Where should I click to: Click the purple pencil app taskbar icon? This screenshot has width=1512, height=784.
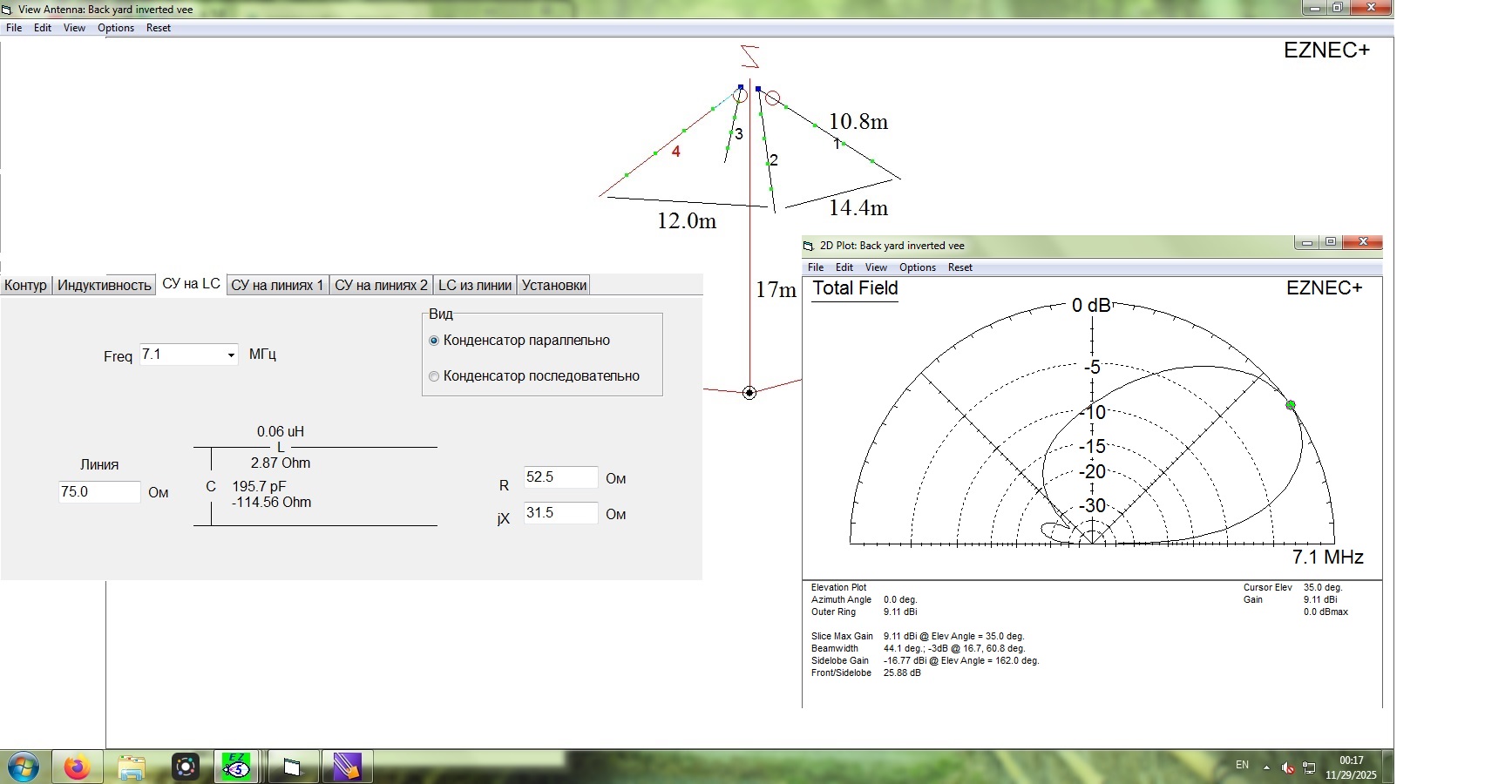(x=347, y=767)
